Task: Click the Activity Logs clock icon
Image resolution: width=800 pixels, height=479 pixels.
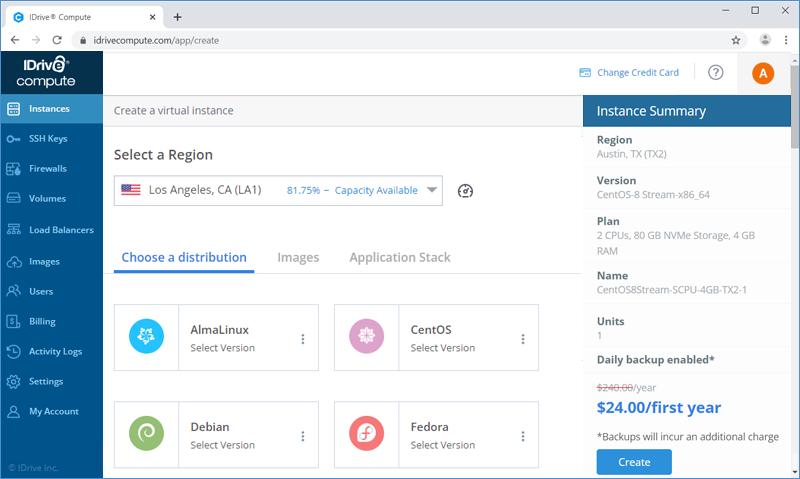Action: point(14,351)
